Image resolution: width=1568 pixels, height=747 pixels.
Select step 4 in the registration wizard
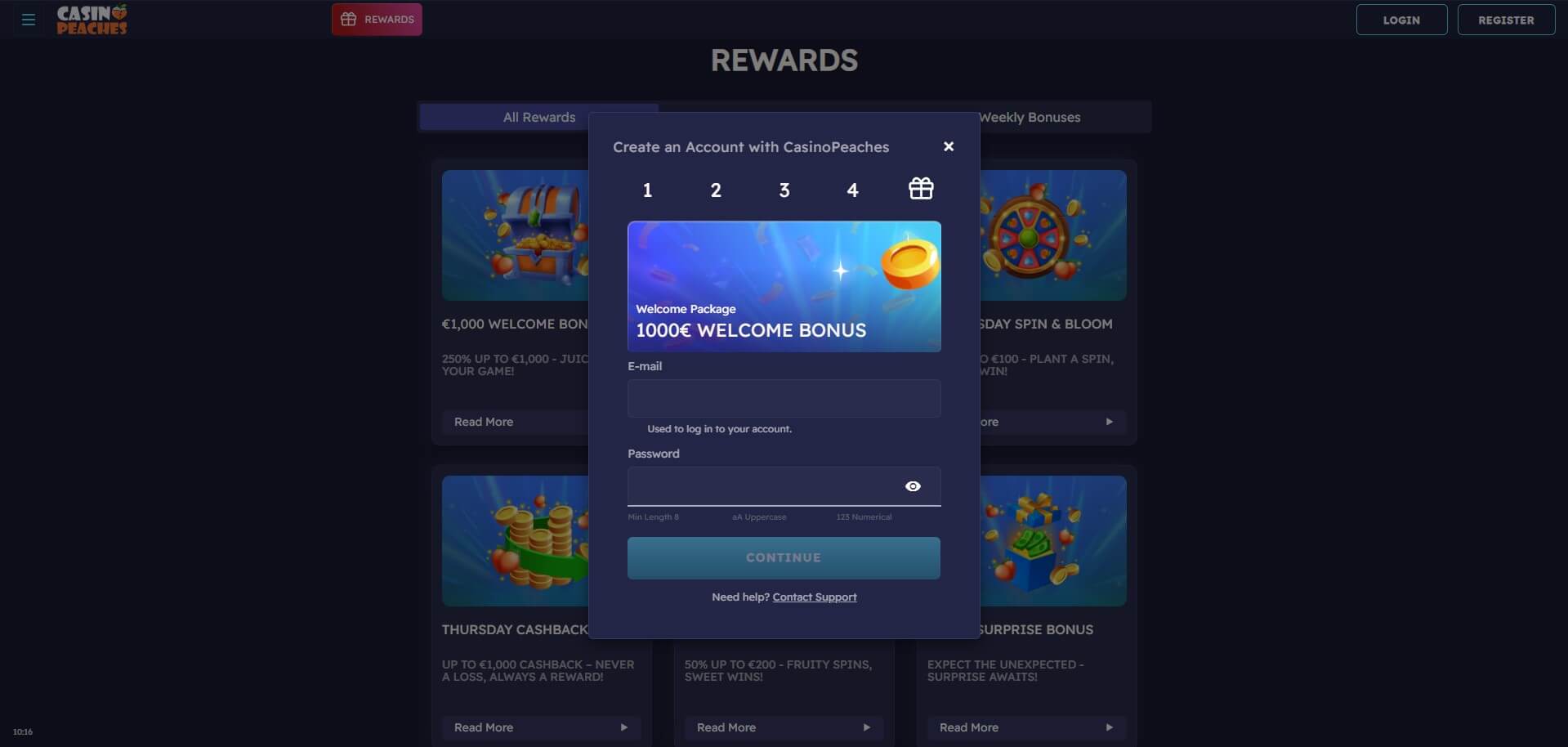pos(852,190)
